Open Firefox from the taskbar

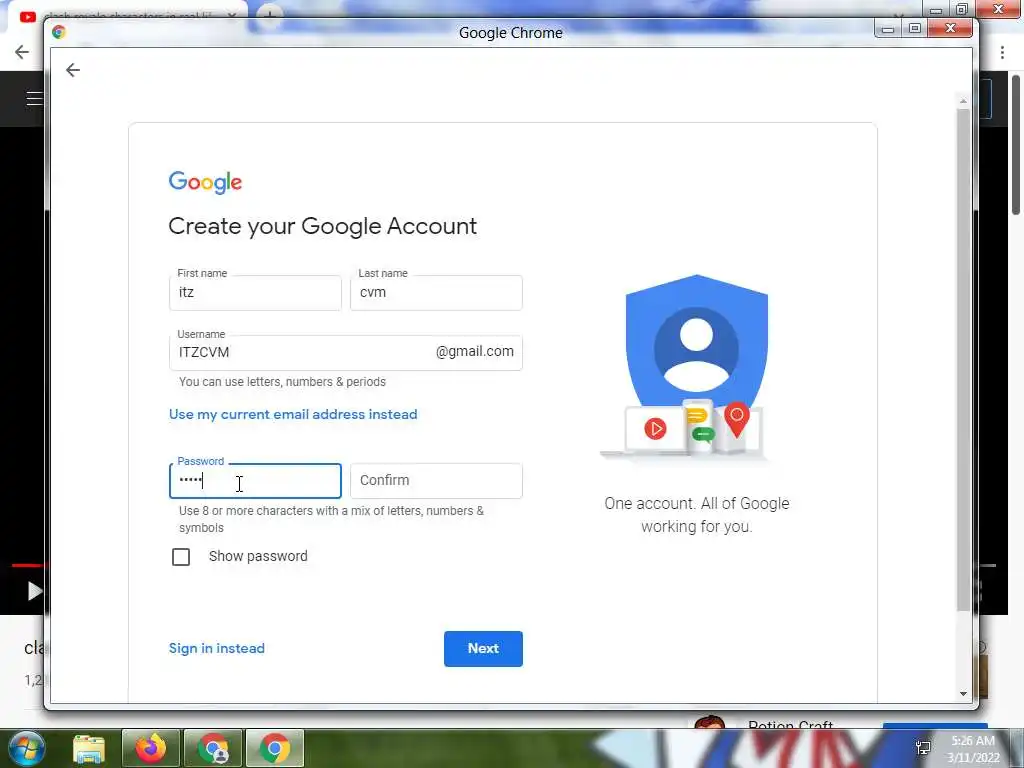[x=150, y=748]
